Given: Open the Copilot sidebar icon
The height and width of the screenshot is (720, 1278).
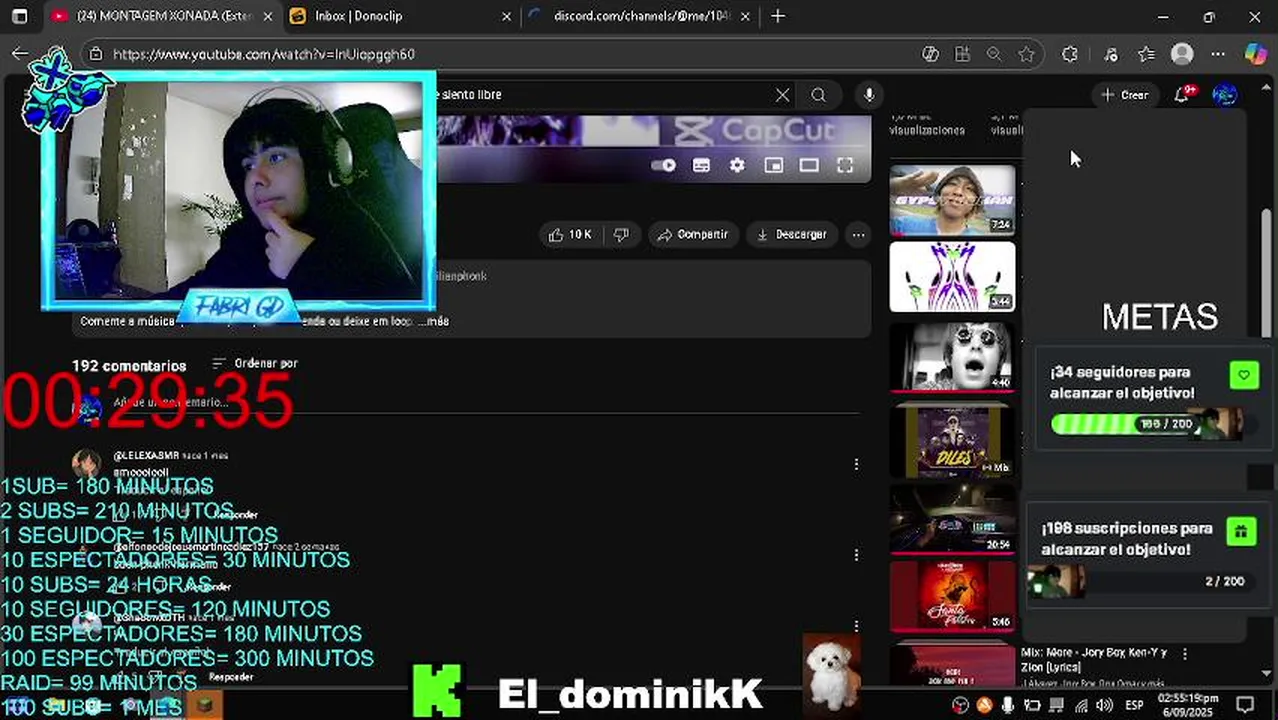Looking at the screenshot, I should (x=1256, y=54).
